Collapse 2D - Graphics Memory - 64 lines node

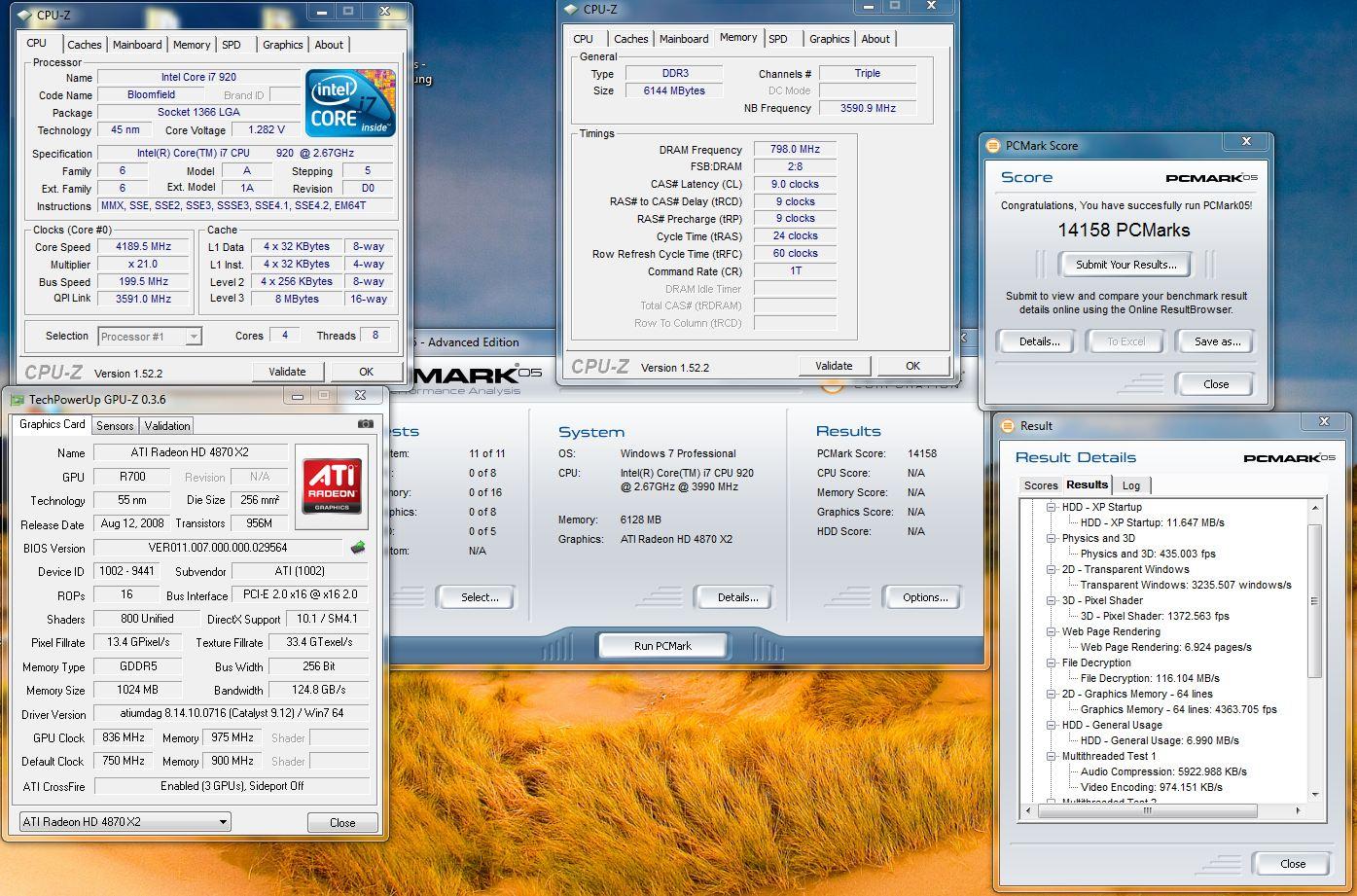pos(1052,694)
